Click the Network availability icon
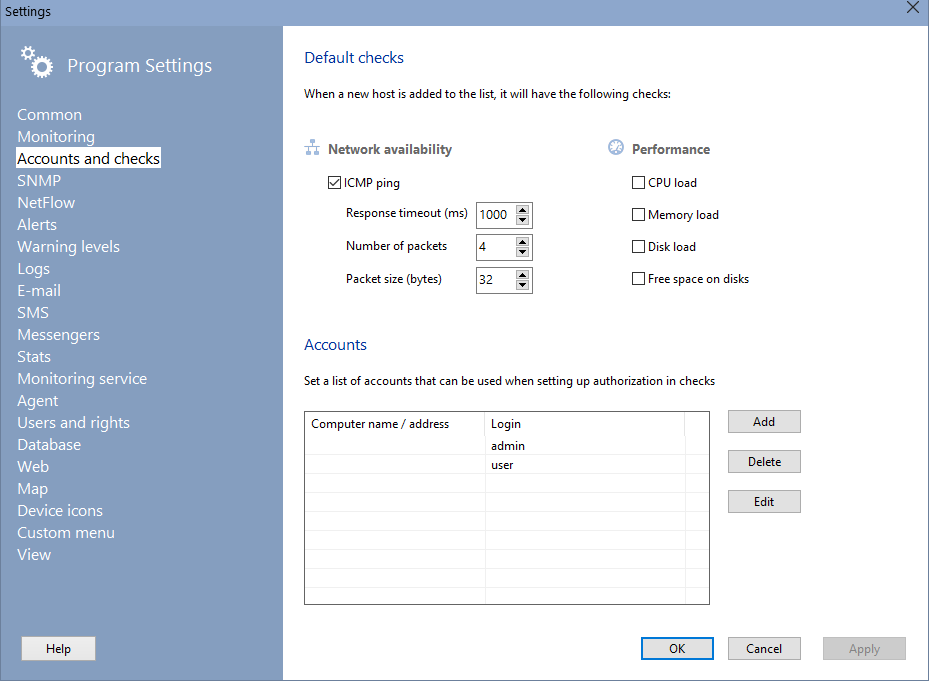 [312, 149]
